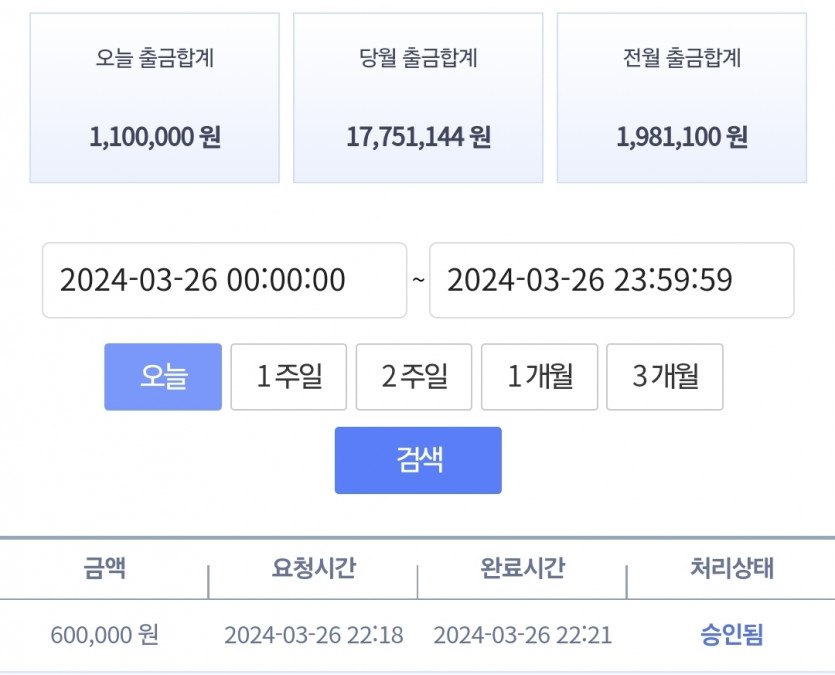Sort by the 완료시간 column header

pyautogui.click(x=522, y=567)
